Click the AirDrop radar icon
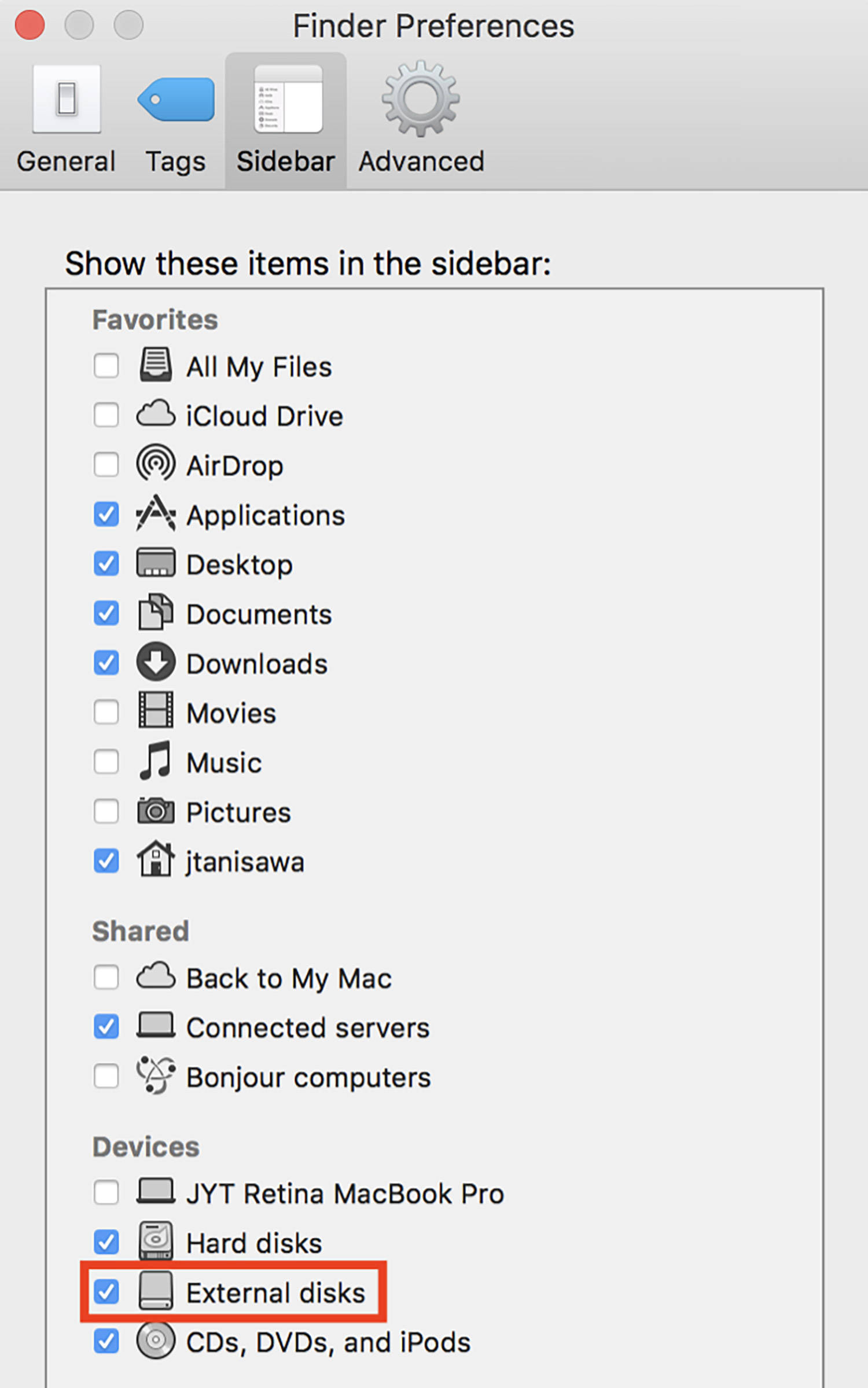 [x=155, y=463]
